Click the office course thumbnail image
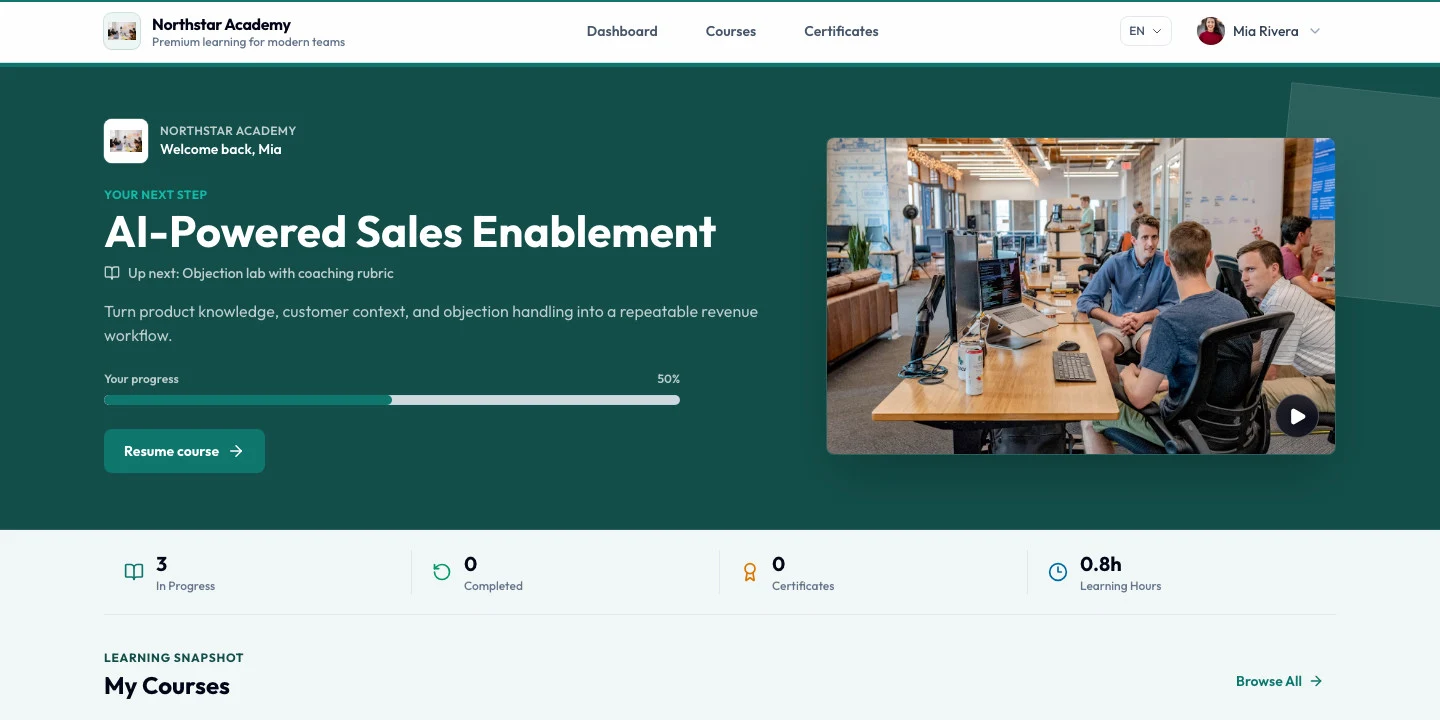The width and height of the screenshot is (1440, 720). [x=1081, y=296]
